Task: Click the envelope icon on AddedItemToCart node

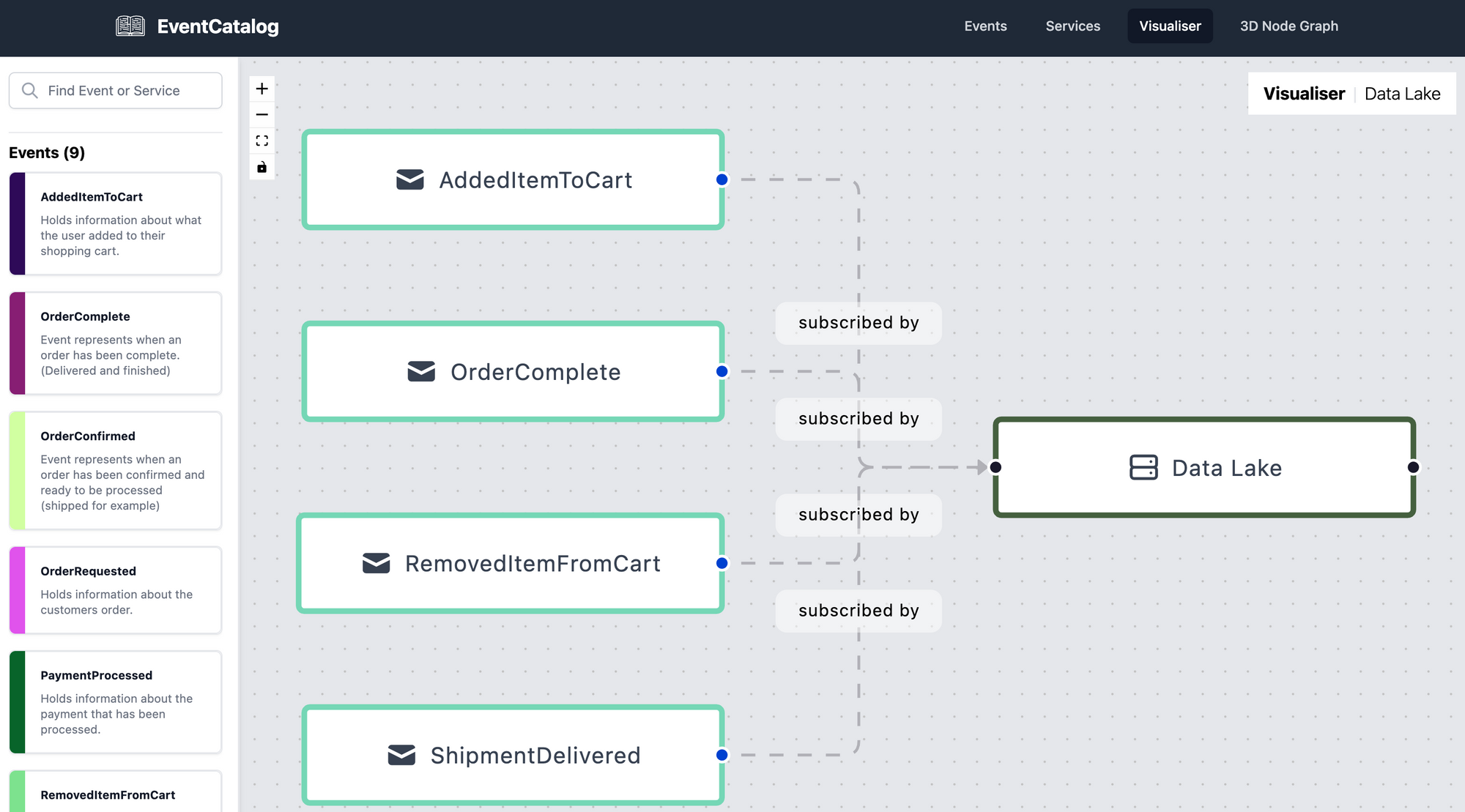Action: [x=410, y=179]
